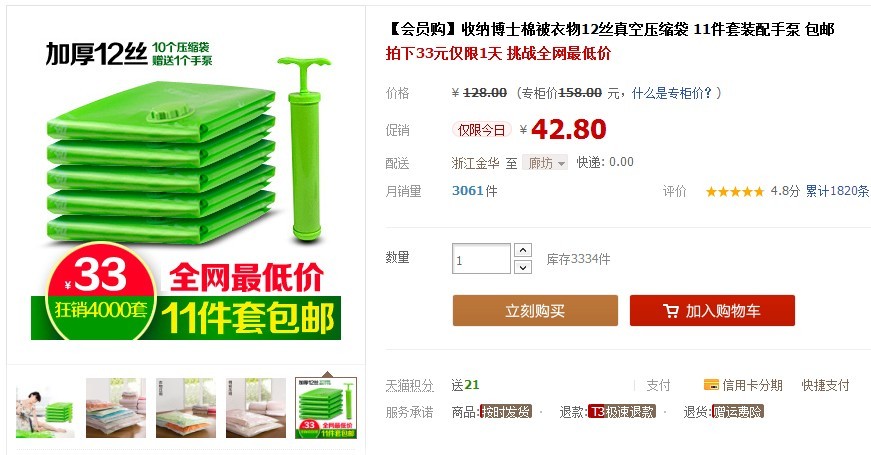Image resolution: width=871 pixels, height=455 pixels.
Task: Select the second thumbnail of stacked bags
Action: tap(116, 408)
